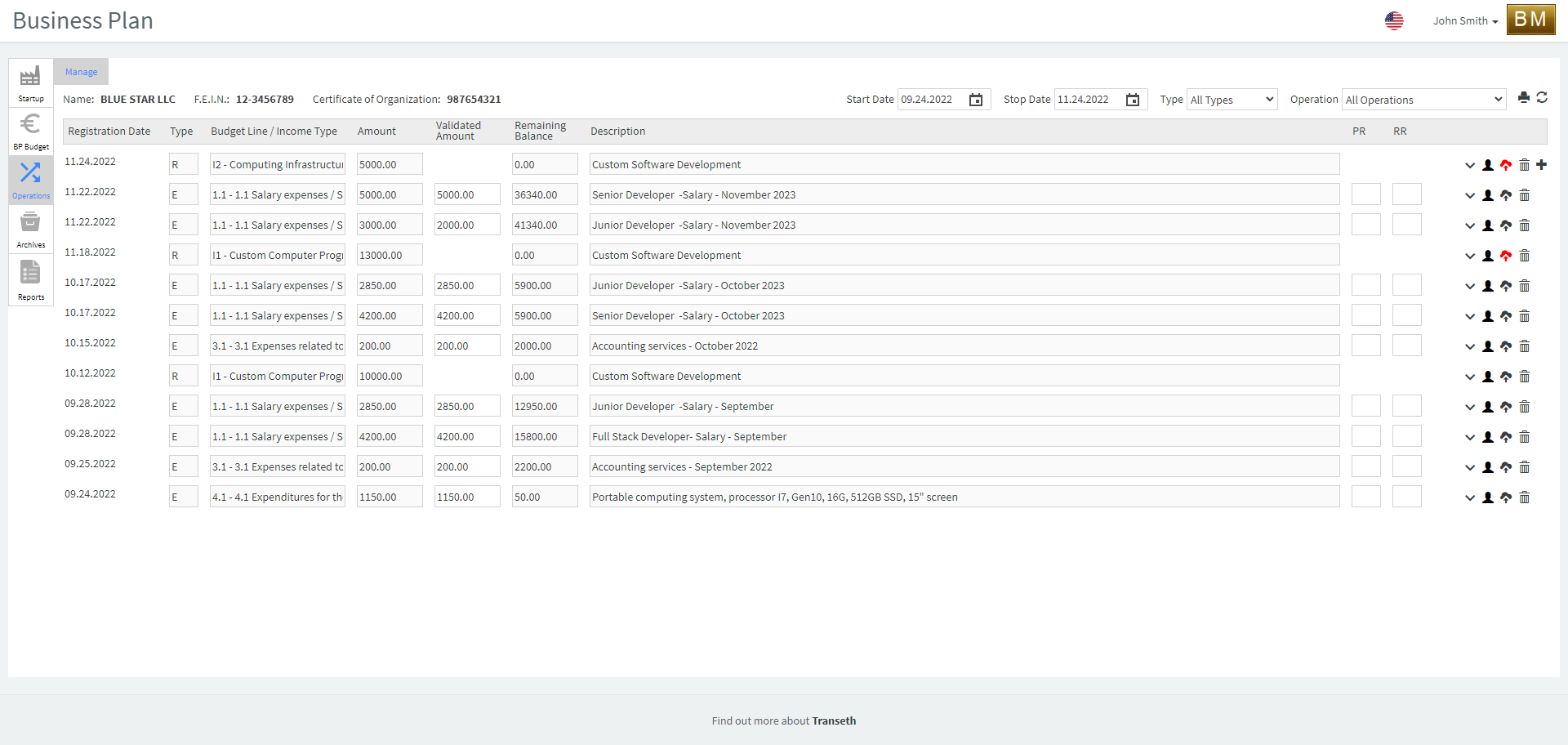Click the Business Plan title

[83, 20]
